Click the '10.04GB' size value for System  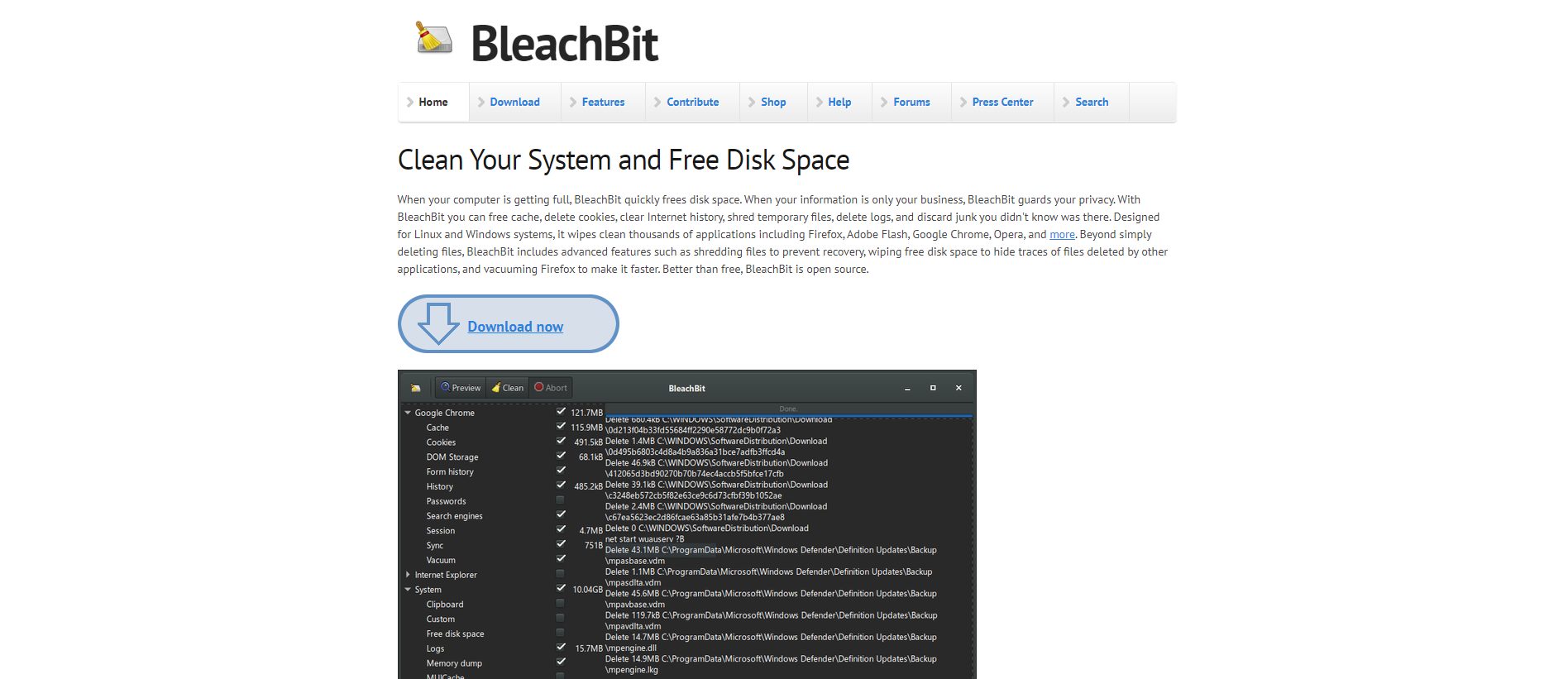tap(587, 590)
